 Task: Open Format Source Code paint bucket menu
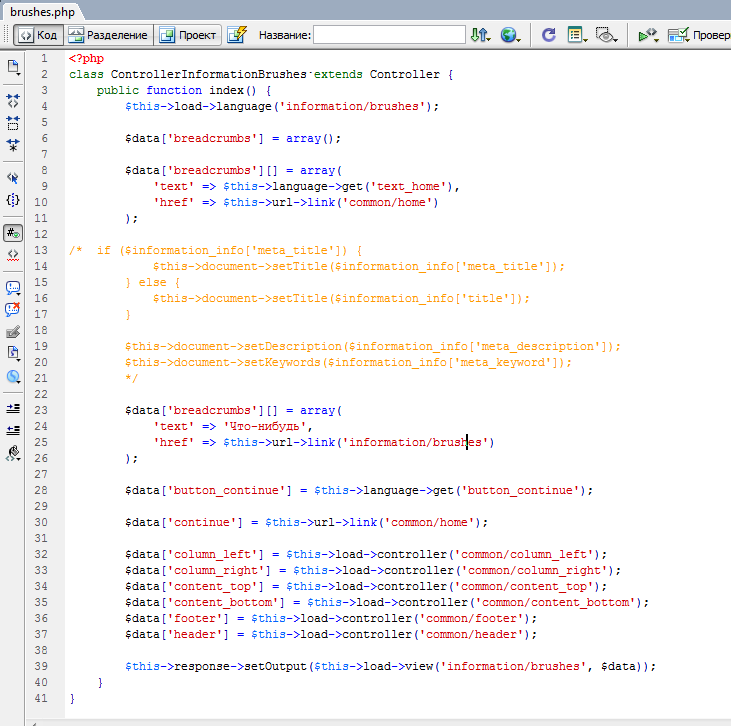click(13, 453)
